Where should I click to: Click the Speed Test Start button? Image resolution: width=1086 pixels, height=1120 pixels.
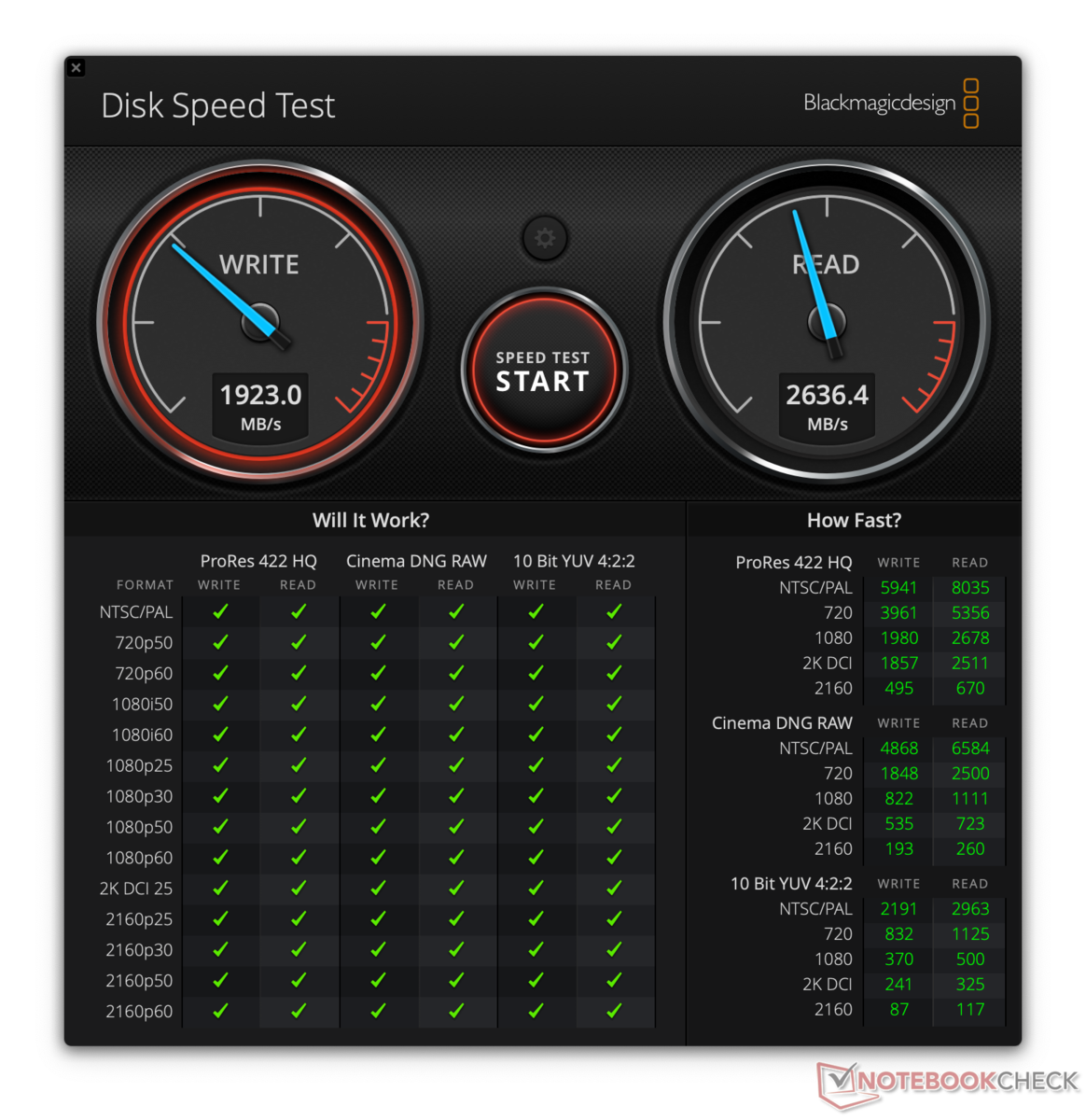coord(544,371)
